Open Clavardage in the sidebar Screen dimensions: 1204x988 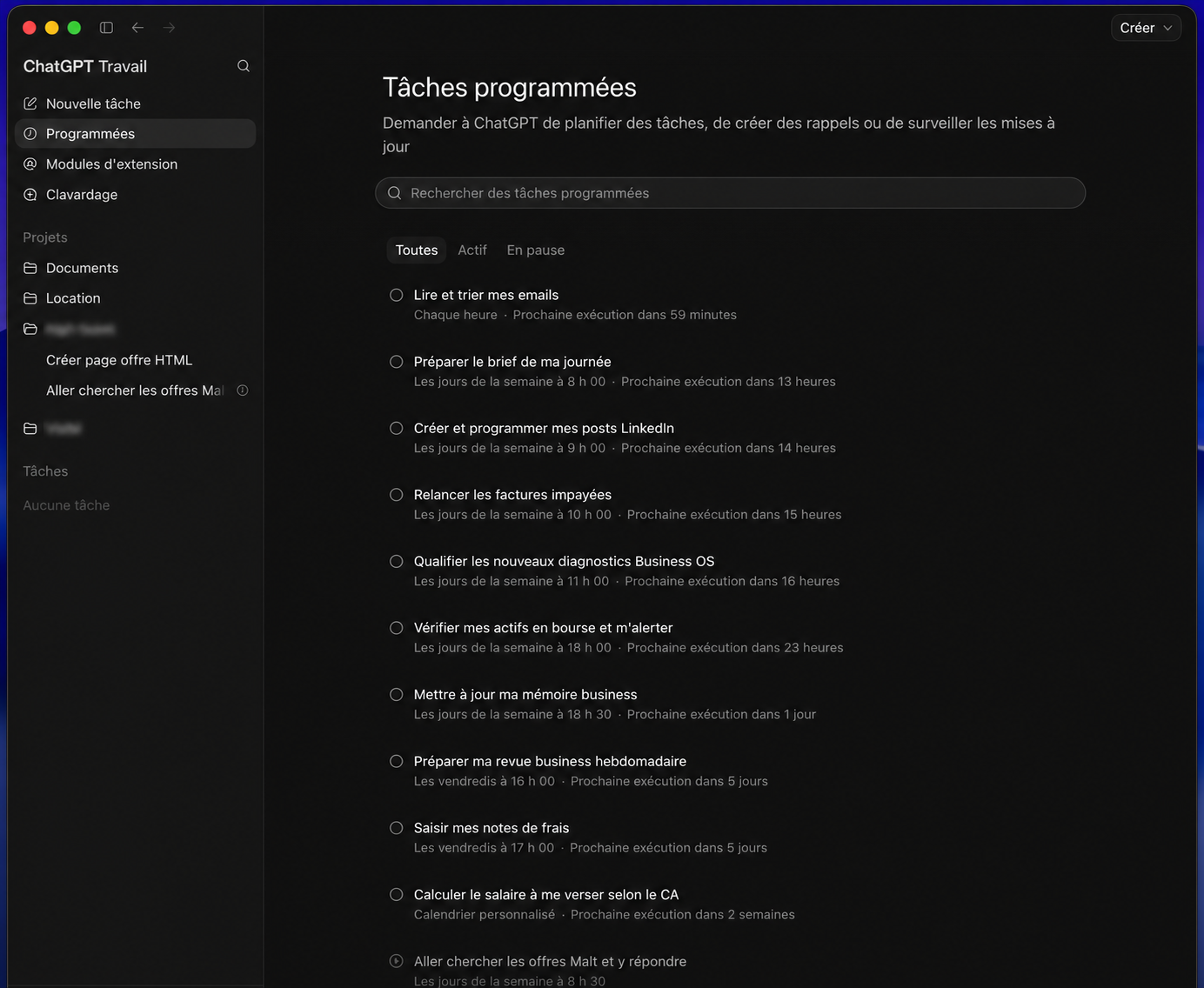tap(135, 195)
